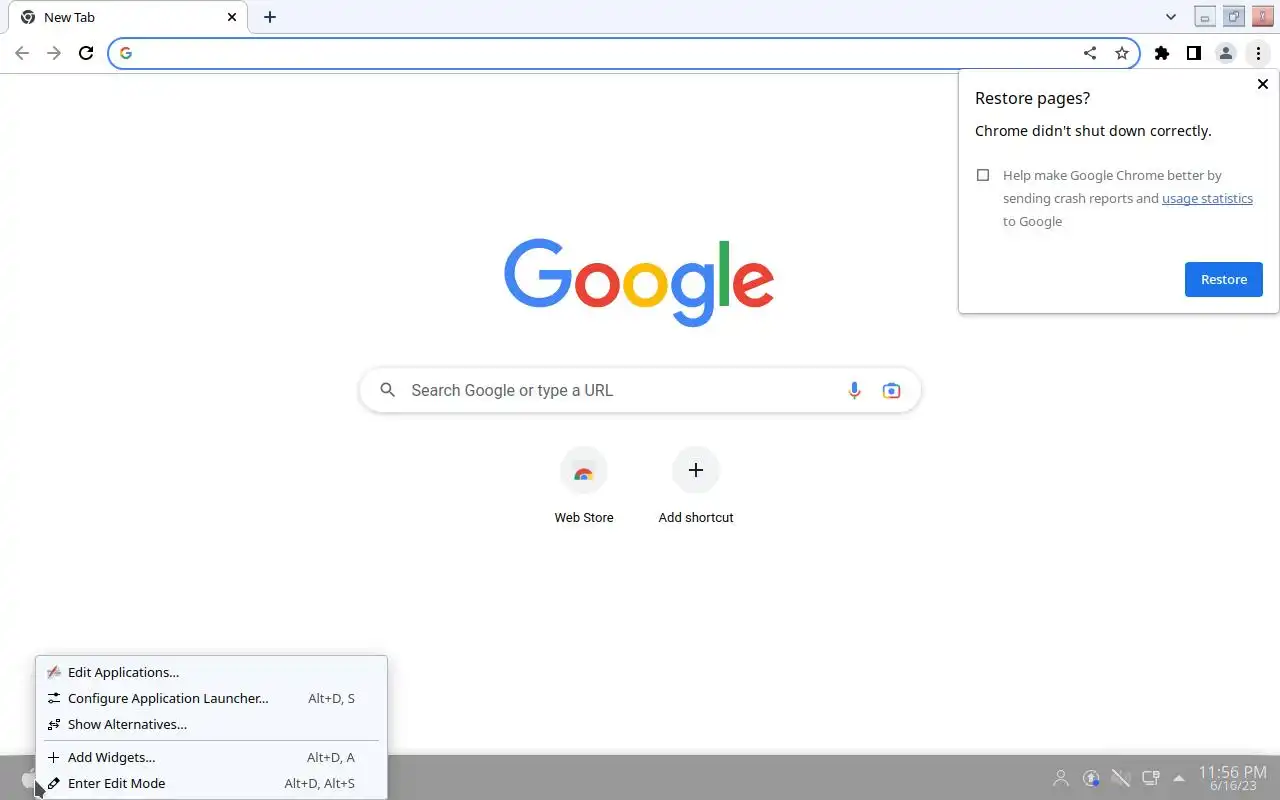Image resolution: width=1280 pixels, height=800 pixels.
Task: Start voice search with the microphone
Action: 854,390
